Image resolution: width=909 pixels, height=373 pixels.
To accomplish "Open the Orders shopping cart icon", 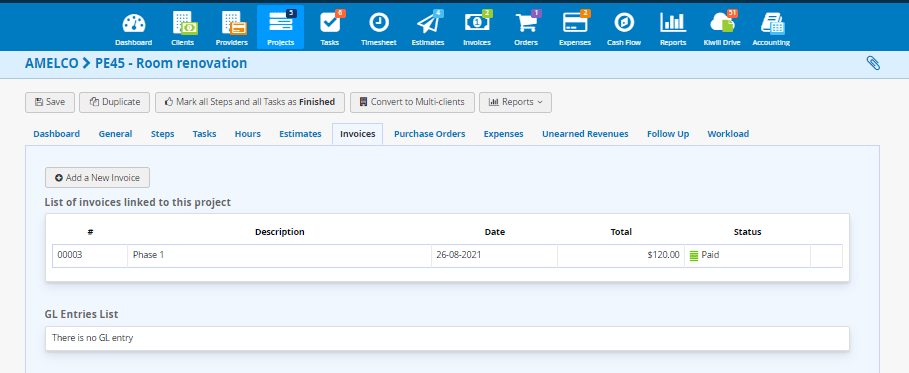I will click(x=526, y=23).
